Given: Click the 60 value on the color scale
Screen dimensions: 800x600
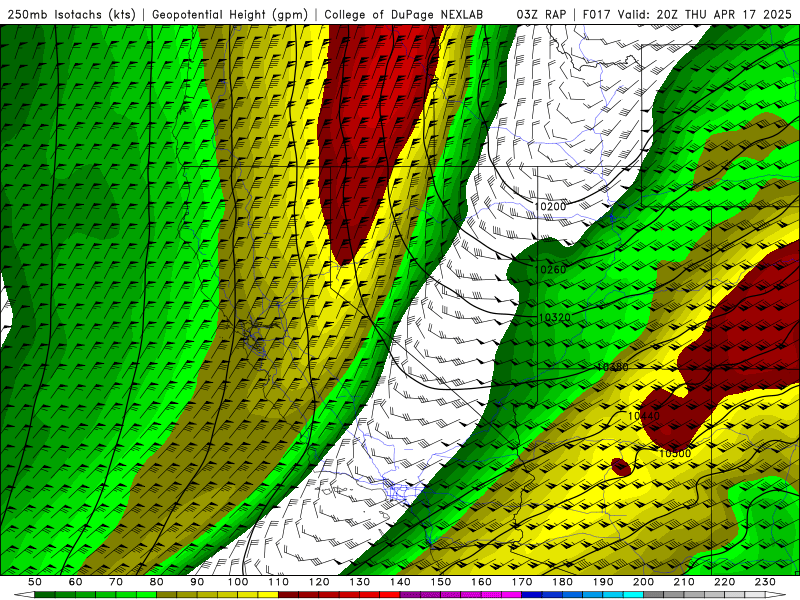Looking at the screenshot, I should click(x=75, y=582).
